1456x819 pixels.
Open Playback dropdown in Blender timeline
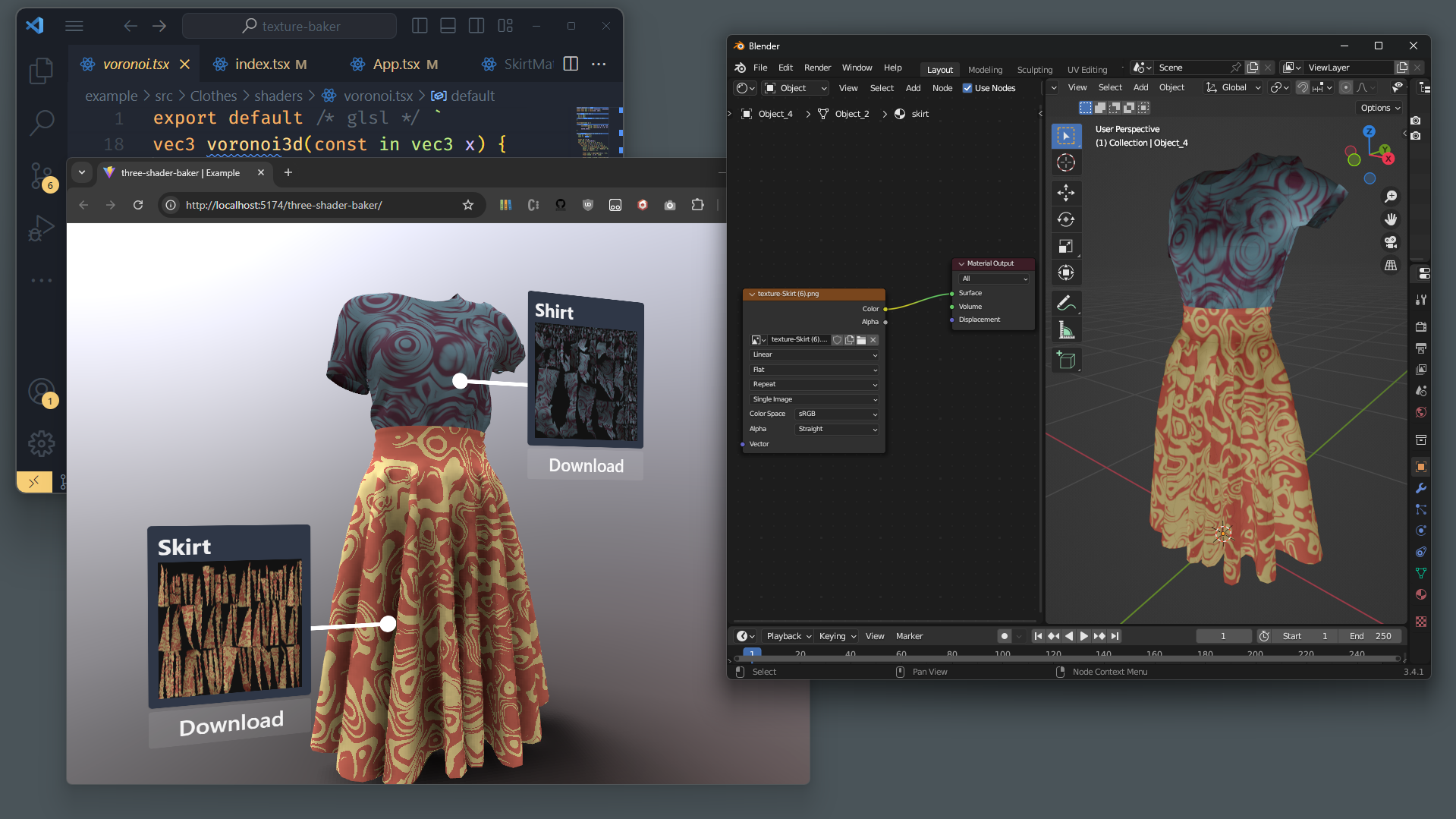pos(788,636)
